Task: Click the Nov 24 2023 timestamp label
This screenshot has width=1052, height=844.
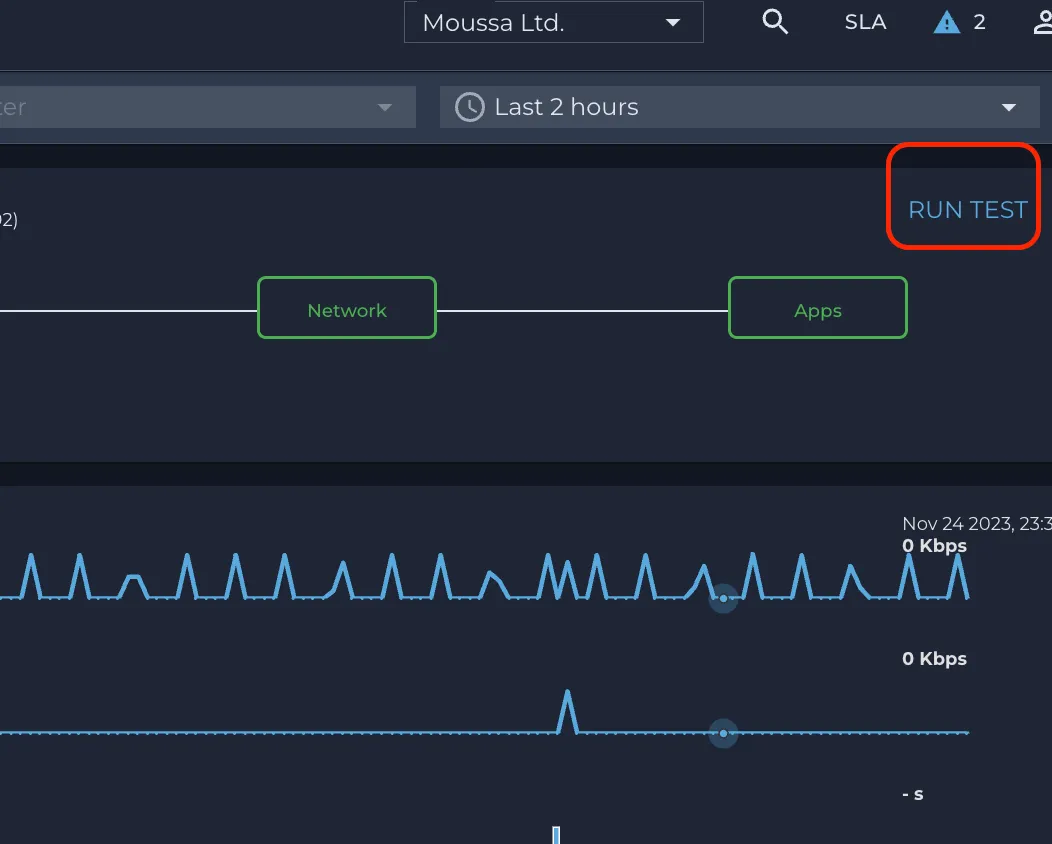Action: coord(977,523)
